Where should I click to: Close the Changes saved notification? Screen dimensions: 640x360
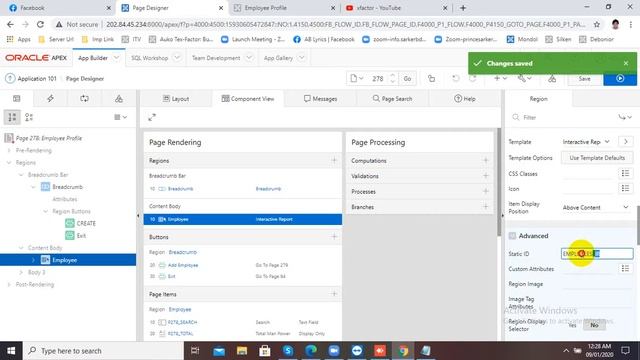pyautogui.click(x=626, y=63)
